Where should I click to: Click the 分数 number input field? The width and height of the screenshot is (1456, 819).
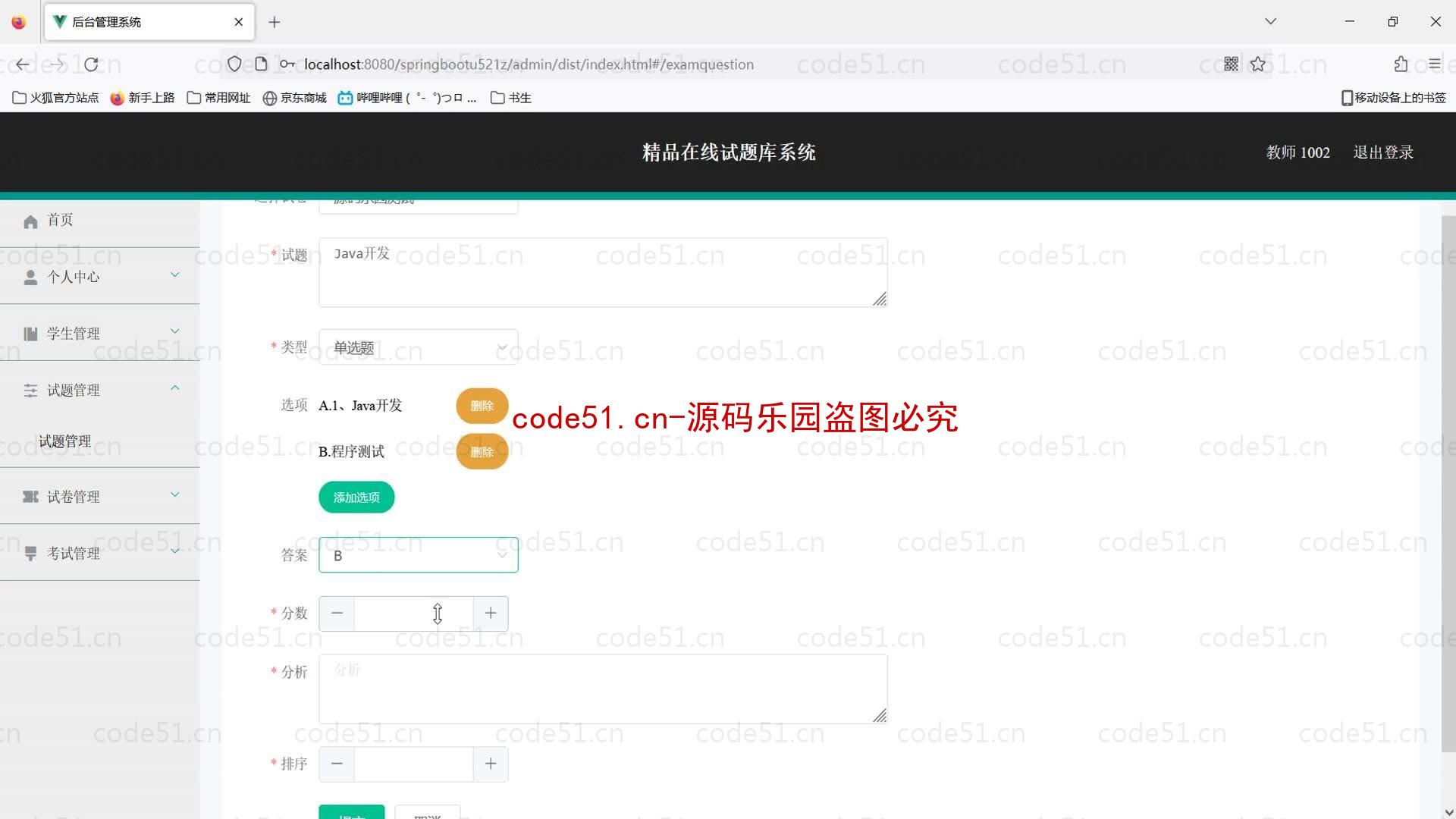[413, 613]
